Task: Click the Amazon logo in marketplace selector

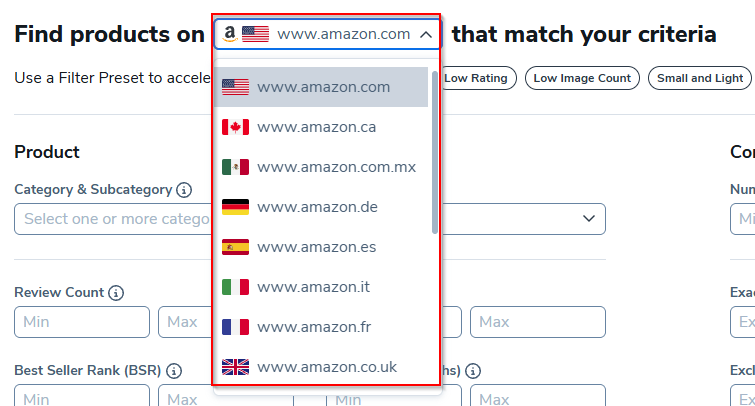Action: (x=229, y=34)
